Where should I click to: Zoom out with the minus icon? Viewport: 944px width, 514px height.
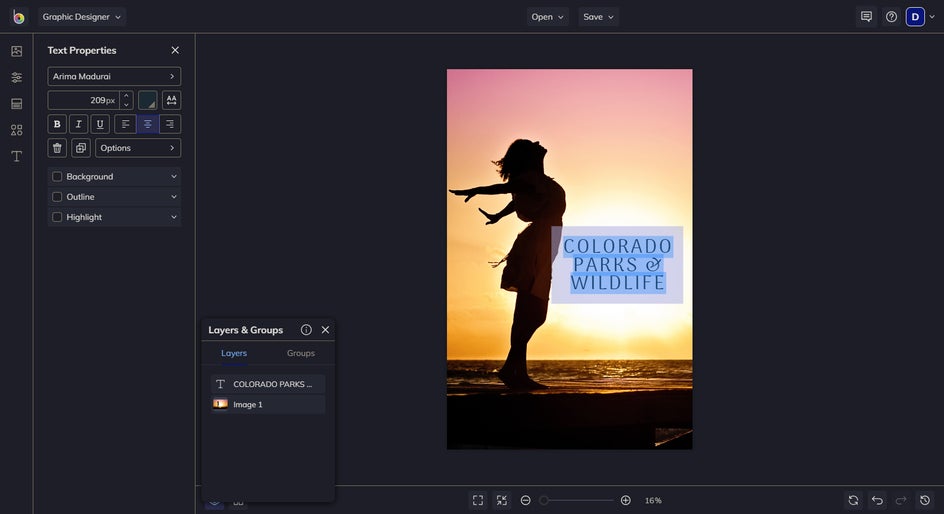[526, 500]
